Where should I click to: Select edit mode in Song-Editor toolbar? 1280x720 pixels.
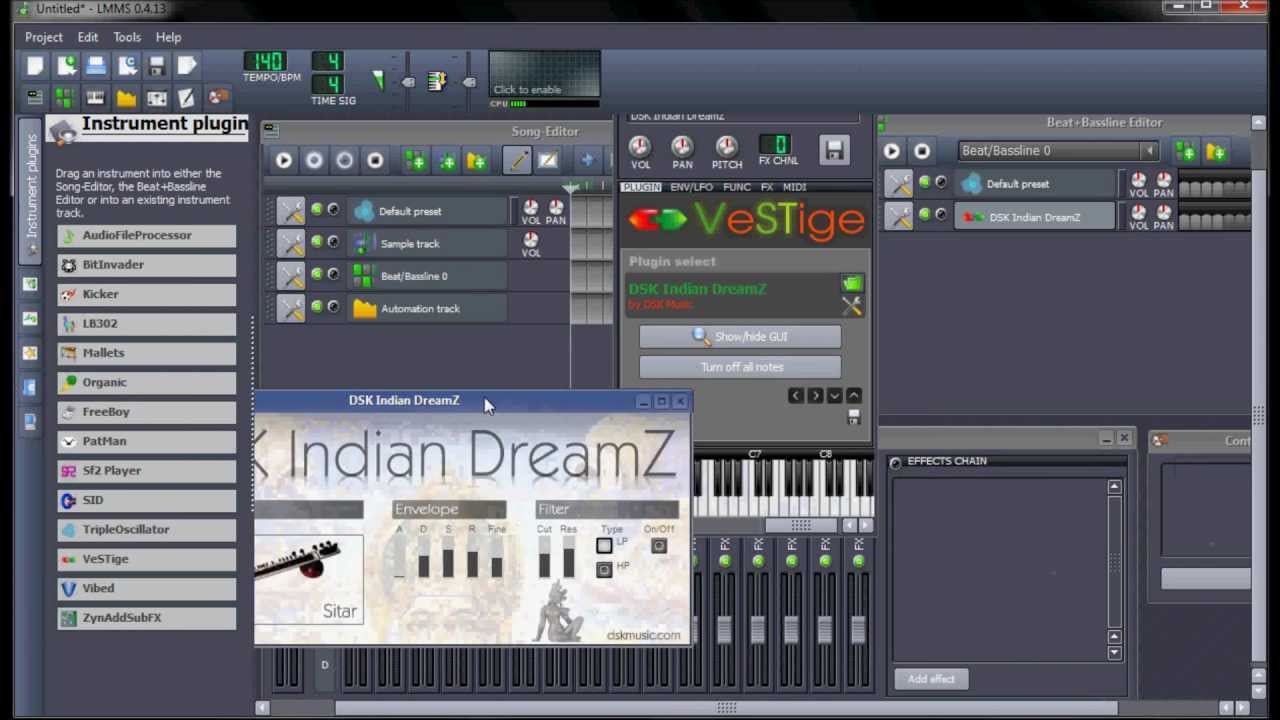[548, 160]
